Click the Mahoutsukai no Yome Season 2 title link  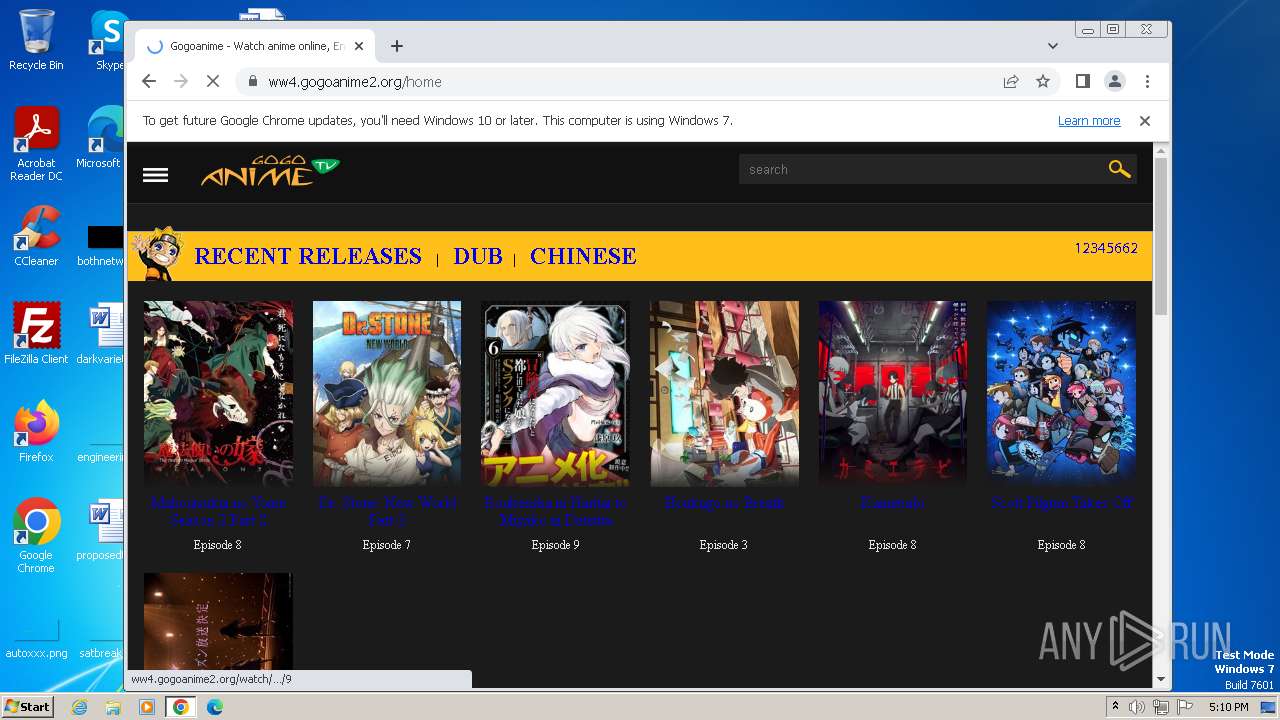click(x=218, y=511)
